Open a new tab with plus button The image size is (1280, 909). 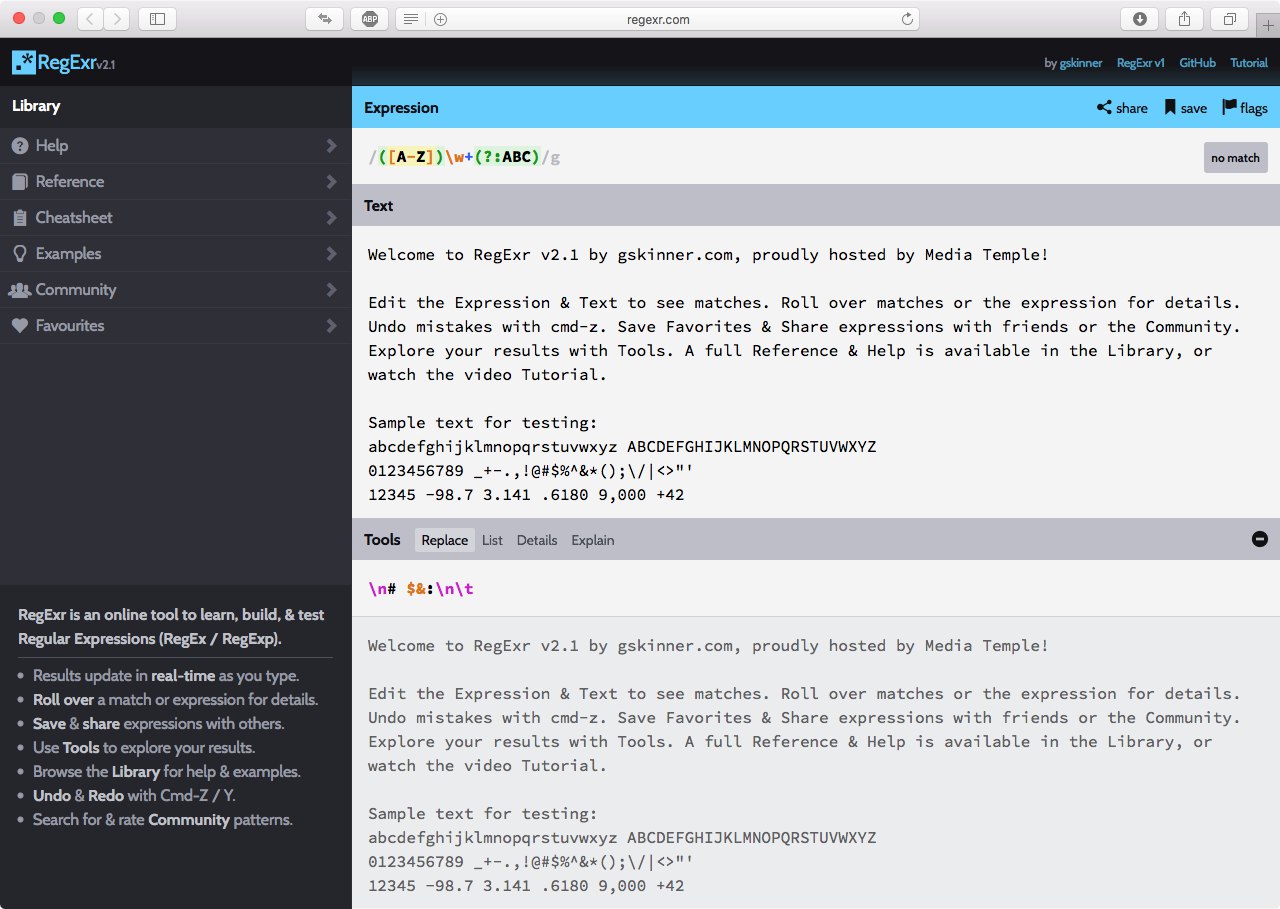pos(1269,26)
